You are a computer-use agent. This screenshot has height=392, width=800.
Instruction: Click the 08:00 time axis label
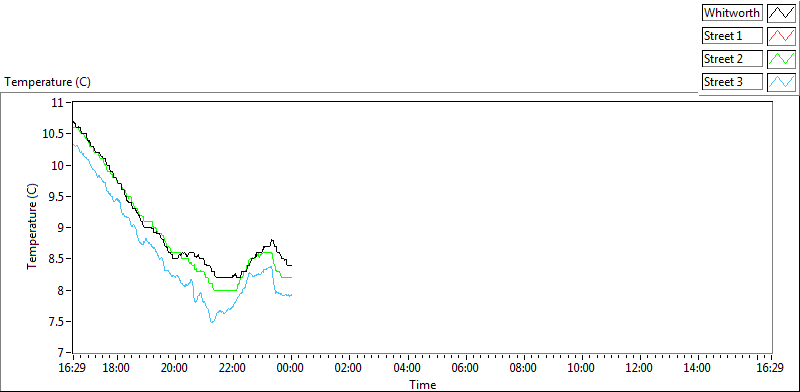[x=524, y=368]
